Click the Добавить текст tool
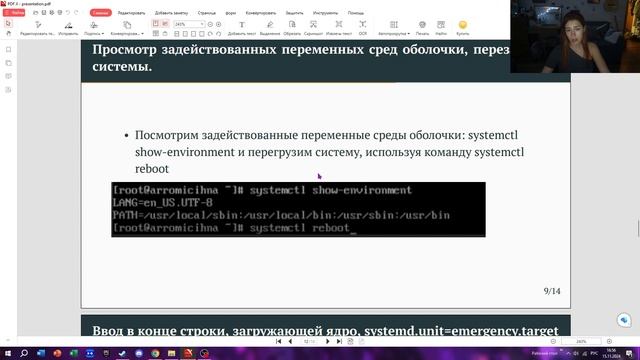 [x=242, y=28]
